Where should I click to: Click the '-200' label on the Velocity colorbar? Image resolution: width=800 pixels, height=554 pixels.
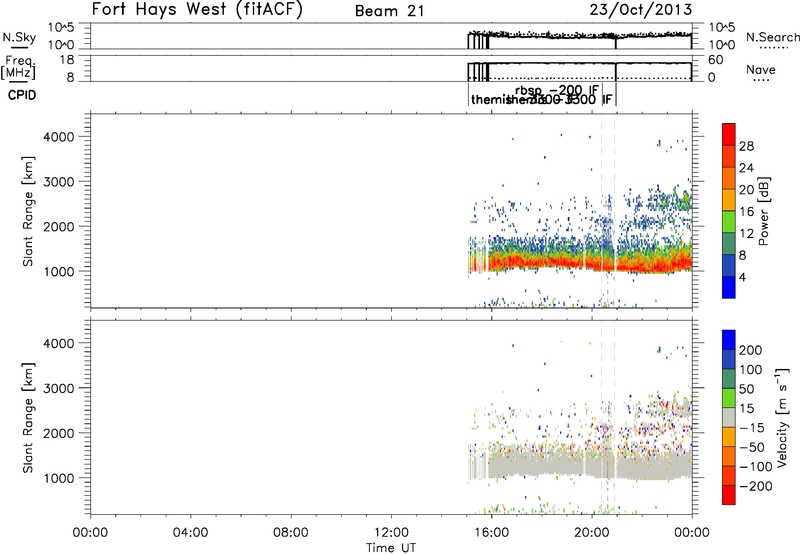point(756,486)
